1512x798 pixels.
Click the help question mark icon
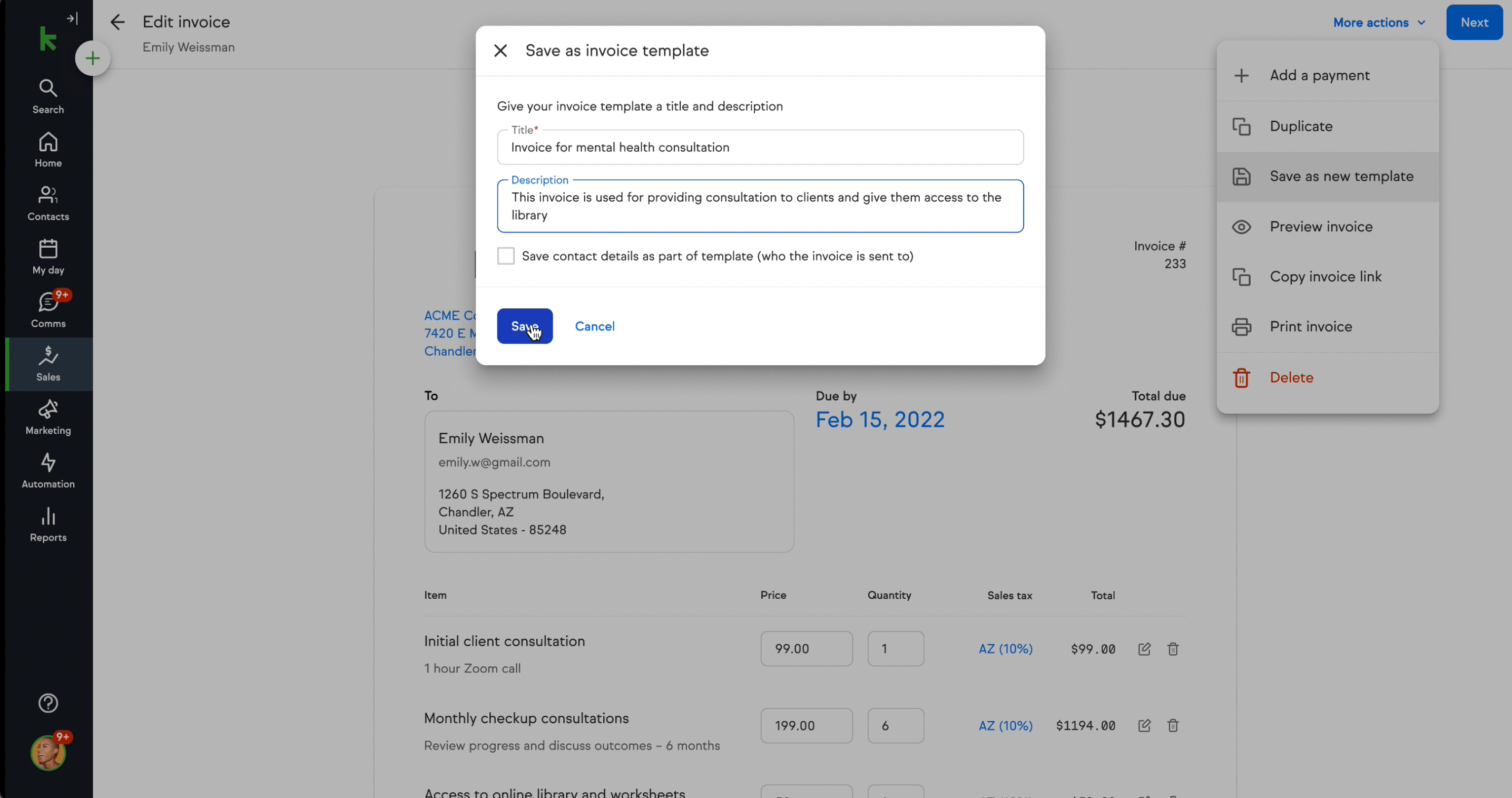[x=48, y=703]
